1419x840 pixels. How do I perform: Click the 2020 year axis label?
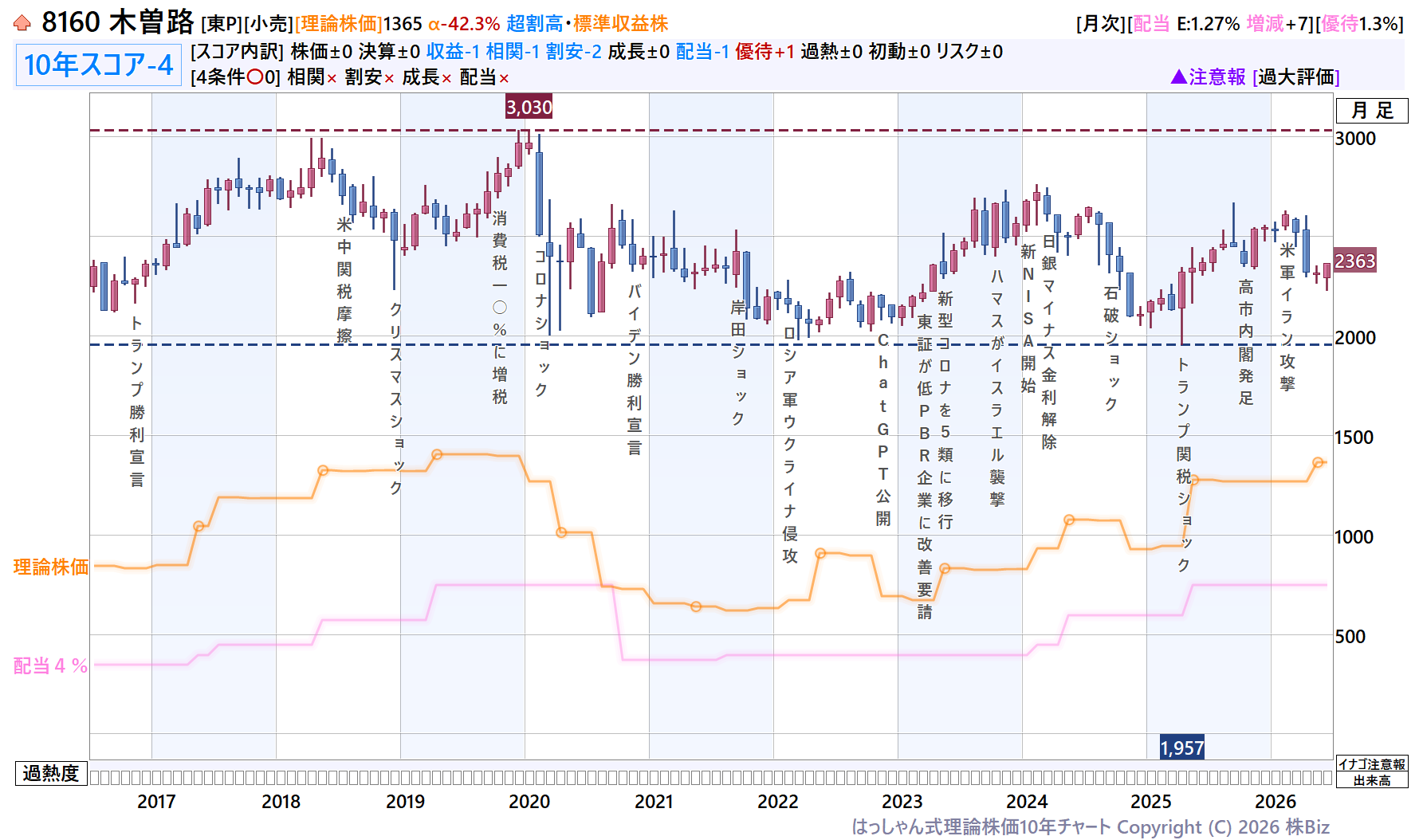tap(529, 802)
